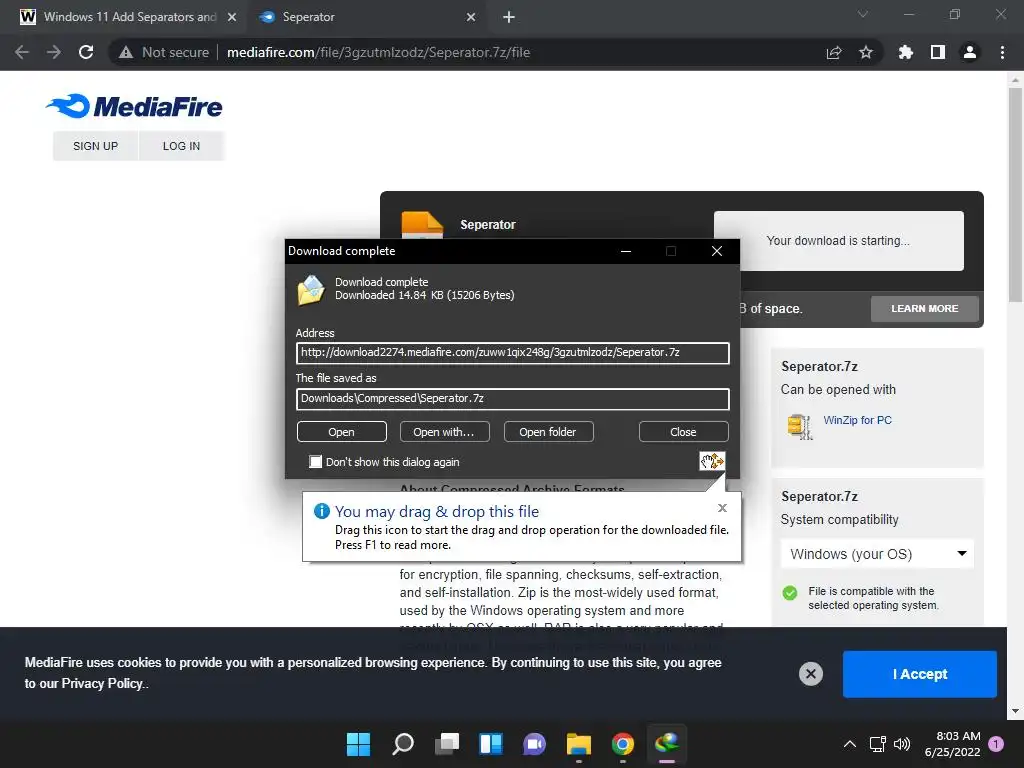Close the Seperator tab

[471, 17]
